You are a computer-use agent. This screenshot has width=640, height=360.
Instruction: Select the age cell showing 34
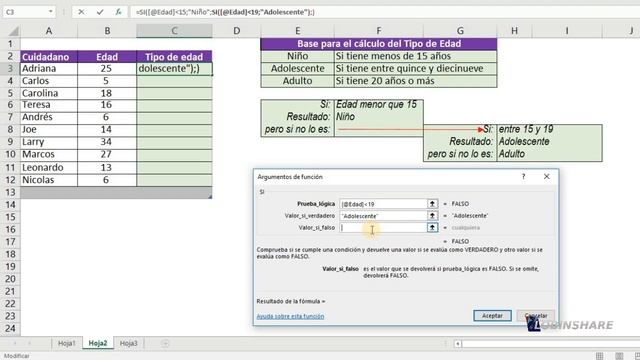click(107, 142)
